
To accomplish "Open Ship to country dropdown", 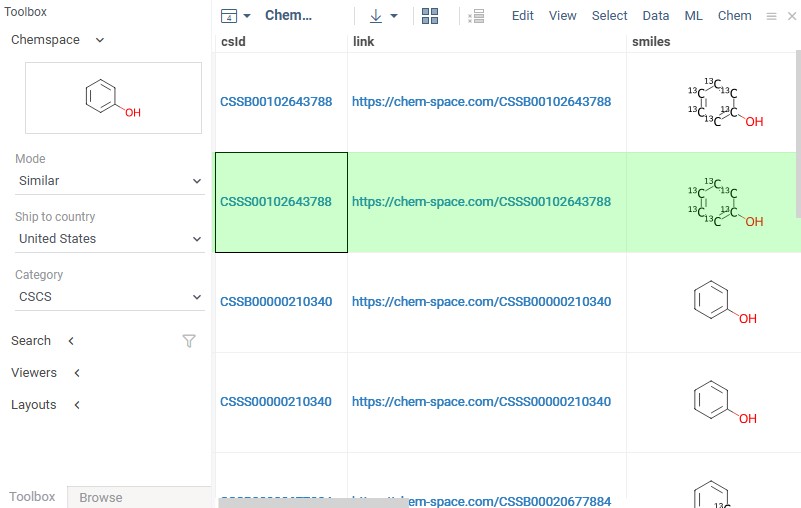I will point(110,239).
